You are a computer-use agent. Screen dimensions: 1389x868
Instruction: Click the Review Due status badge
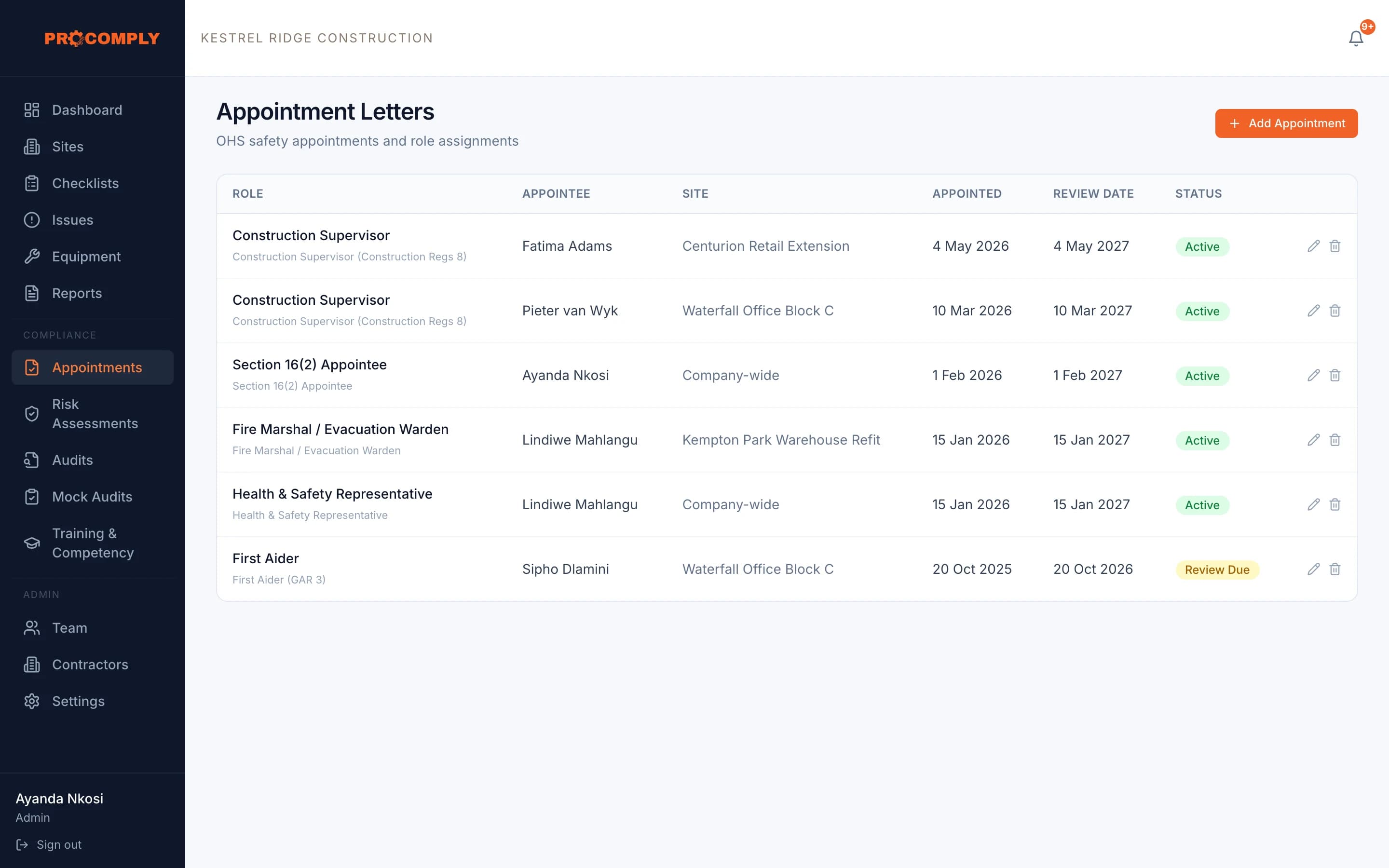[1217, 570]
